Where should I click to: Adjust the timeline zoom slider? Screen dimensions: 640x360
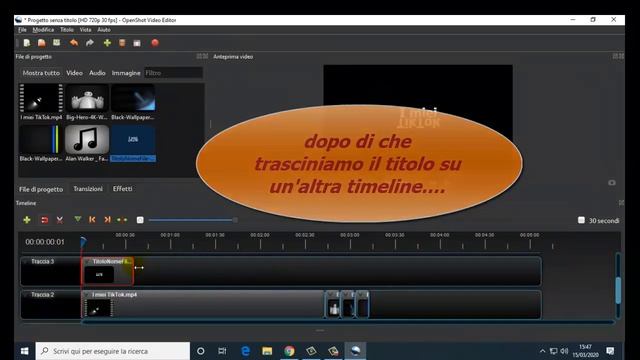pos(193,220)
